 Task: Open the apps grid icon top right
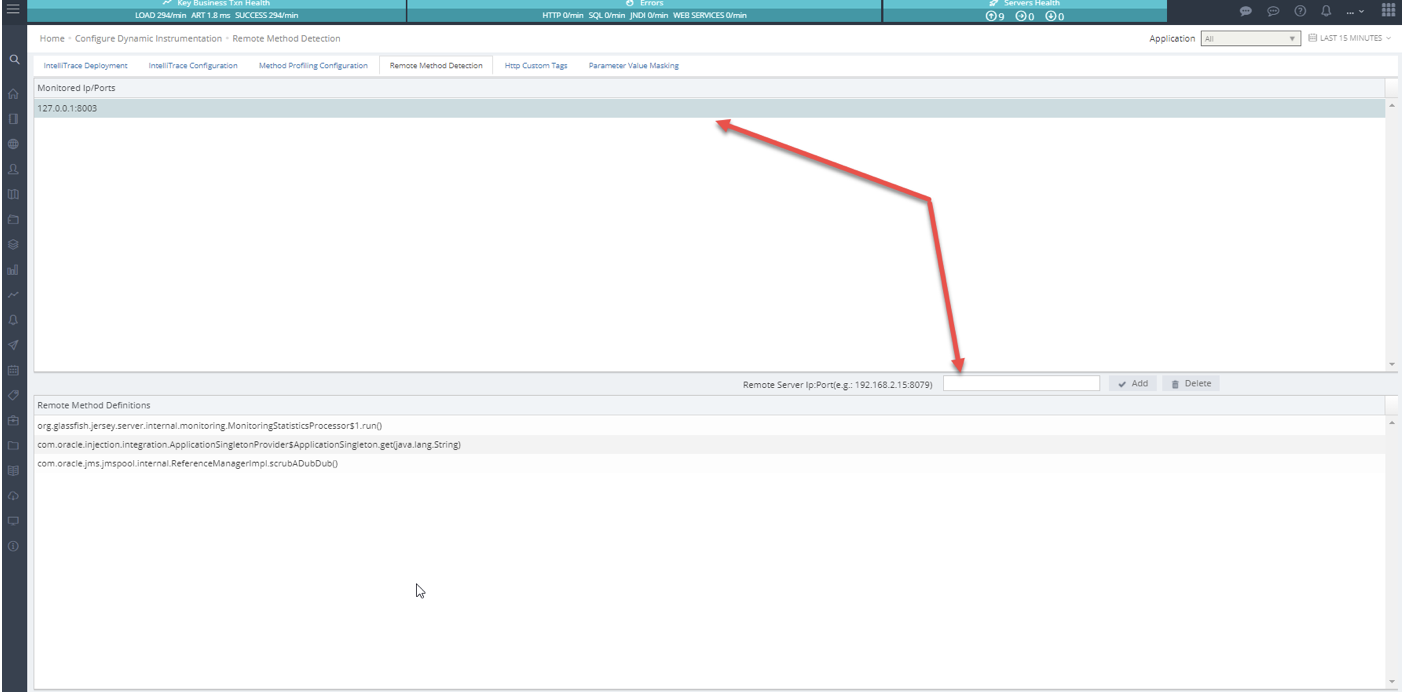tap(1389, 11)
